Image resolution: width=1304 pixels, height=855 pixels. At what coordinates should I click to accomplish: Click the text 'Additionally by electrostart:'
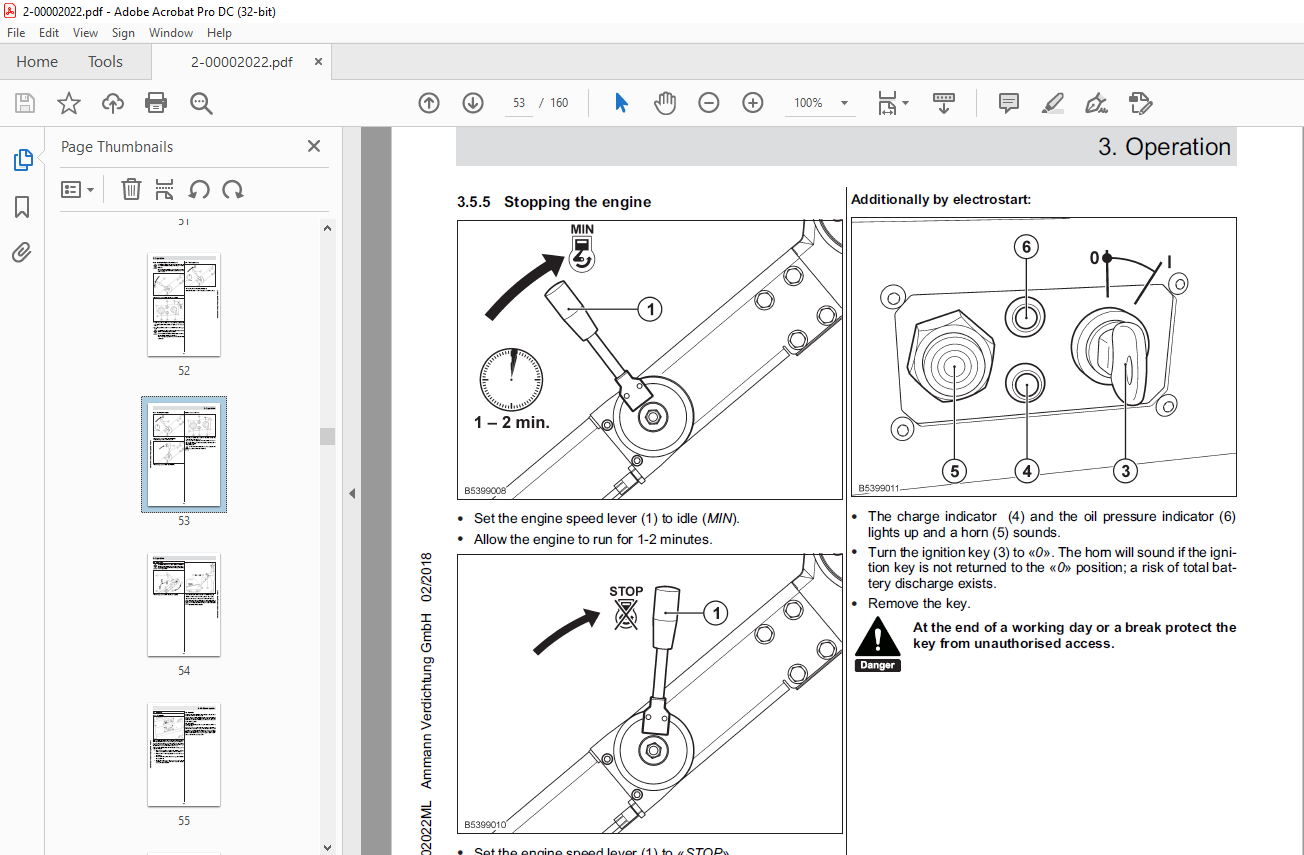click(x=941, y=200)
